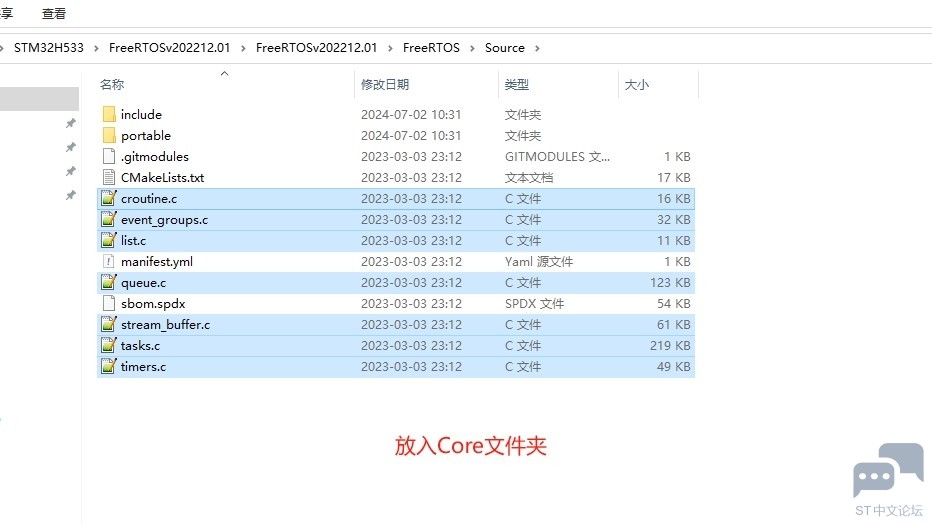Expand chevron after first FreeRTOSv202212.01 in path
Viewport: 932px width, 526px height.
click(x=243, y=48)
